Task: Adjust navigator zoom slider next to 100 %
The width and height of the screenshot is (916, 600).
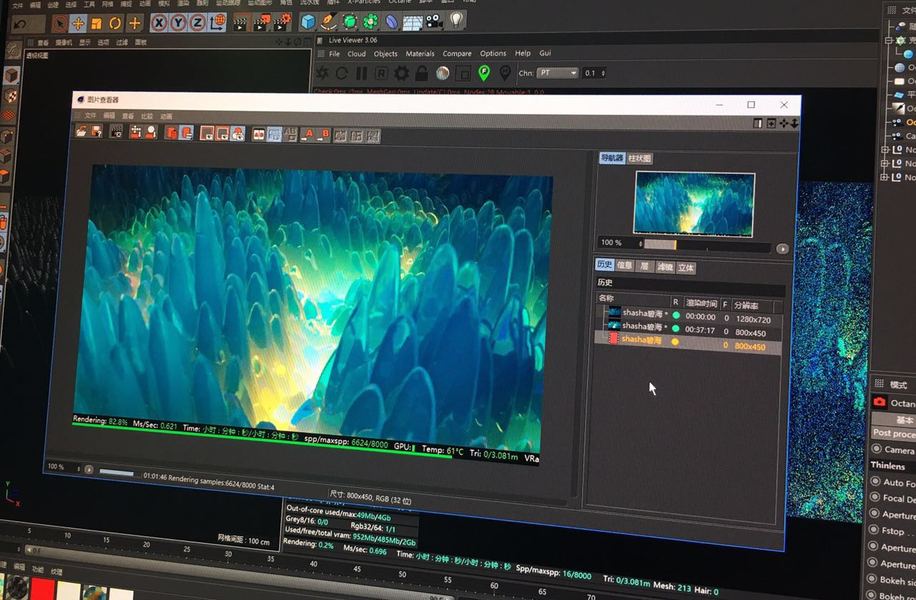Action: (707, 245)
